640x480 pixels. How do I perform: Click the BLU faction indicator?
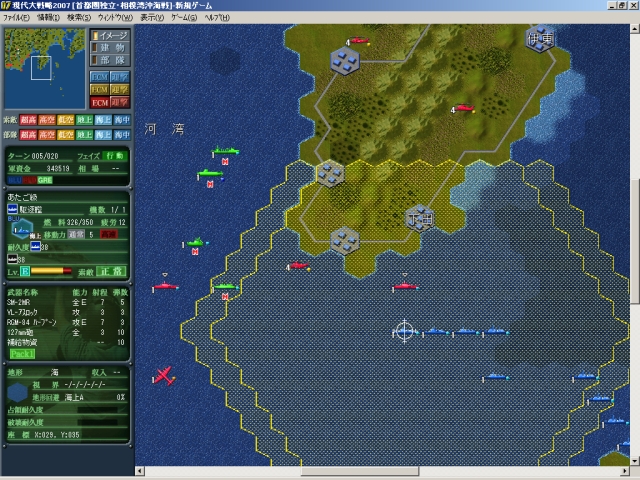tap(15, 180)
